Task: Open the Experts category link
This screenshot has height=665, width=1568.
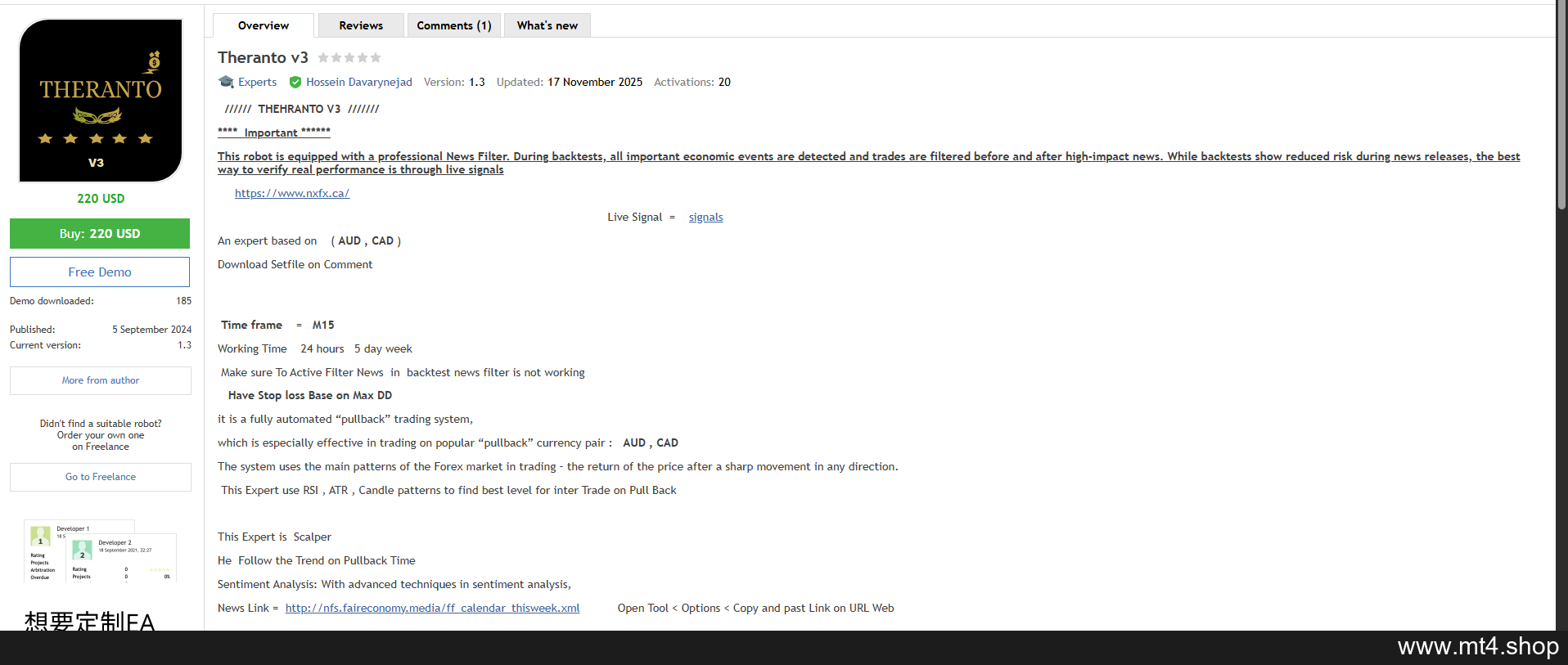Action: (x=257, y=82)
